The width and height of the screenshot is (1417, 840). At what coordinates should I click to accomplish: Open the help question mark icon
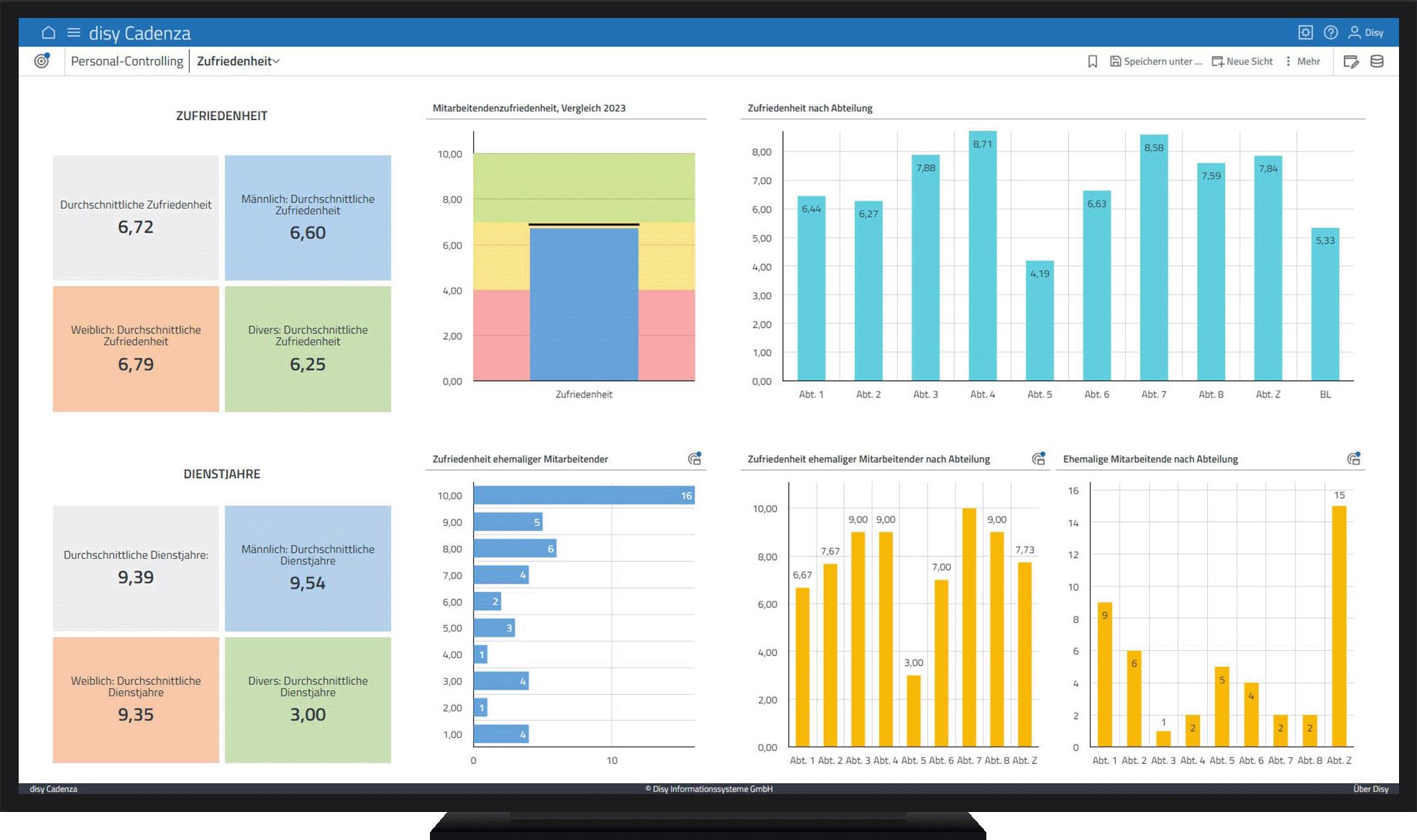click(1331, 32)
